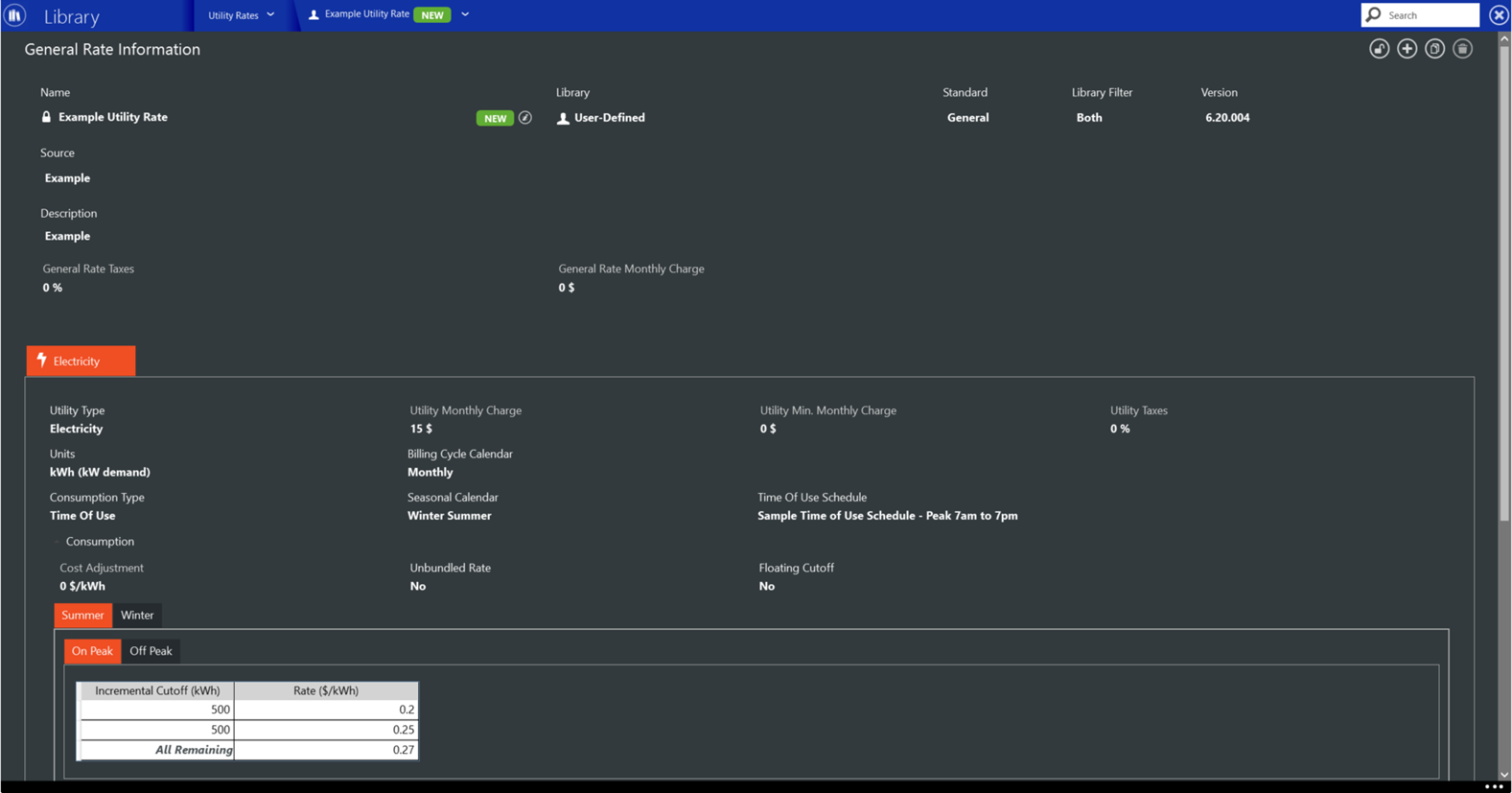Click the scrollbar up arrow
The width and height of the screenshot is (1512, 793).
[x=1504, y=38]
